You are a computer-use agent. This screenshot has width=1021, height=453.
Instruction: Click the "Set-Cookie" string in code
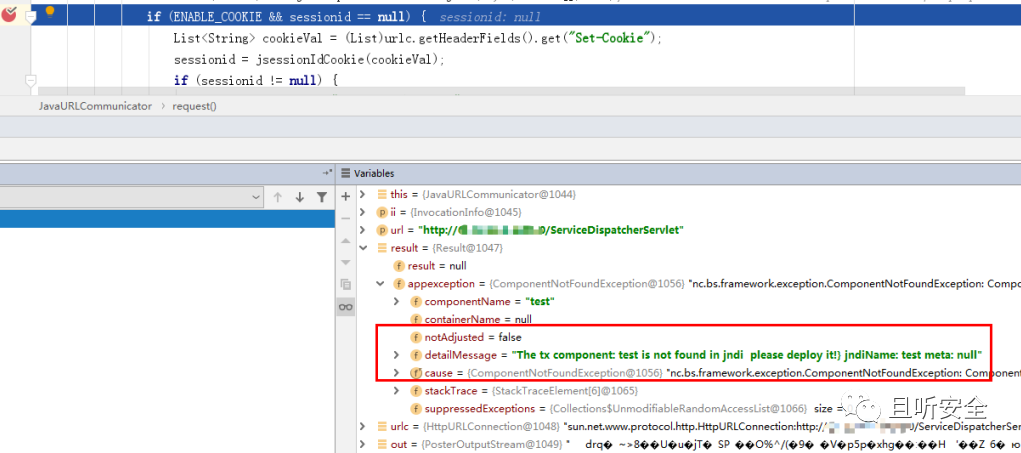tap(610, 38)
